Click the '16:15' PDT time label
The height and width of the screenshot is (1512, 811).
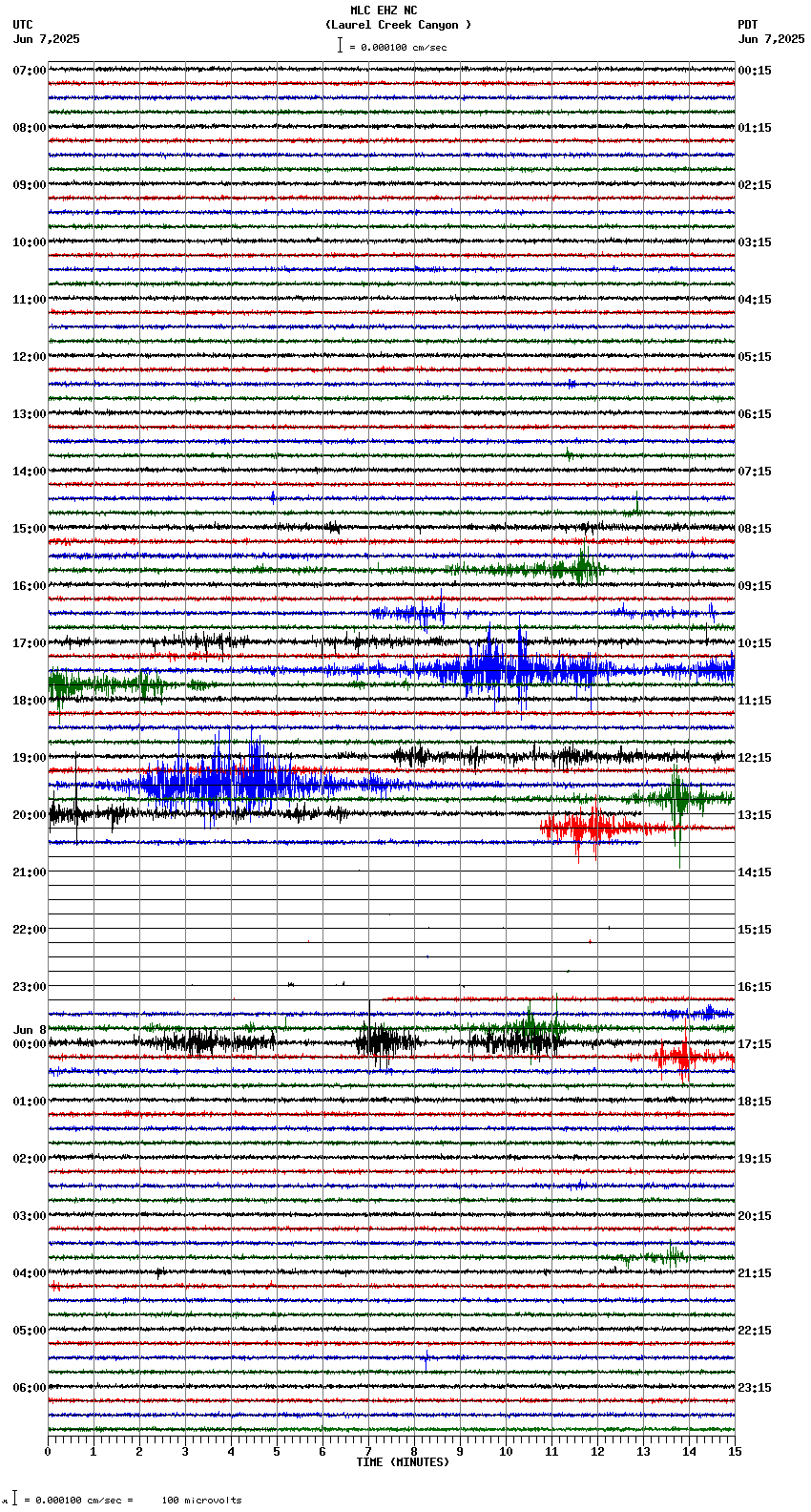point(755,987)
